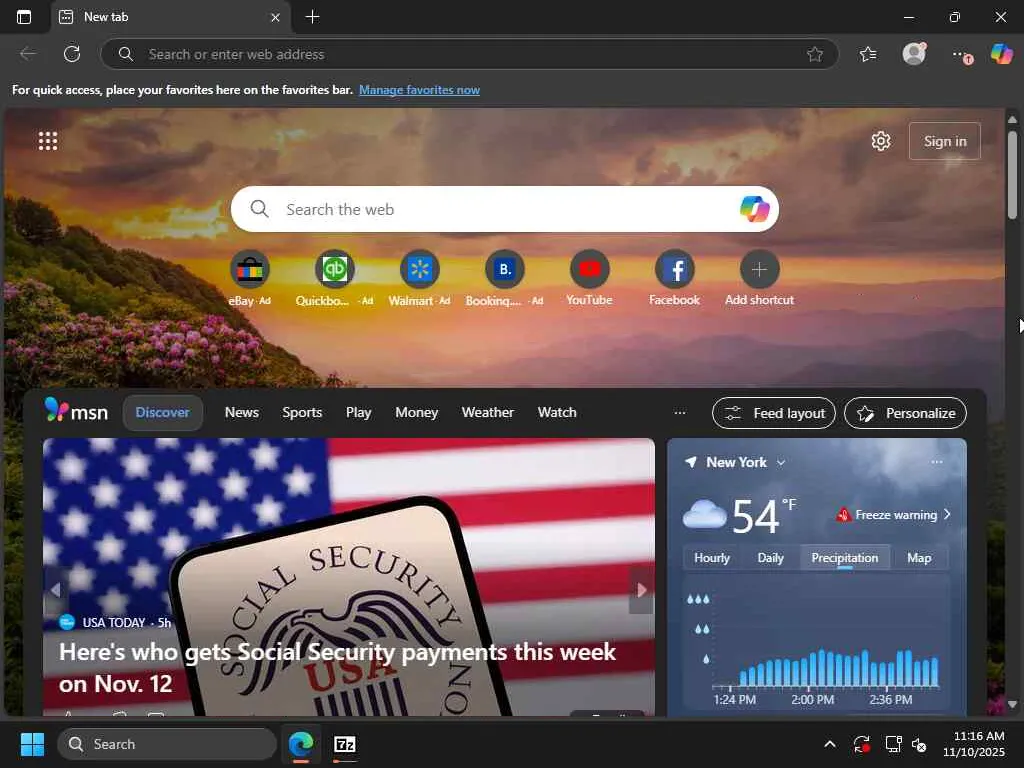Click the USA TODAY source label
This screenshot has height=768, width=1024.
pyautogui.click(x=114, y=622)
